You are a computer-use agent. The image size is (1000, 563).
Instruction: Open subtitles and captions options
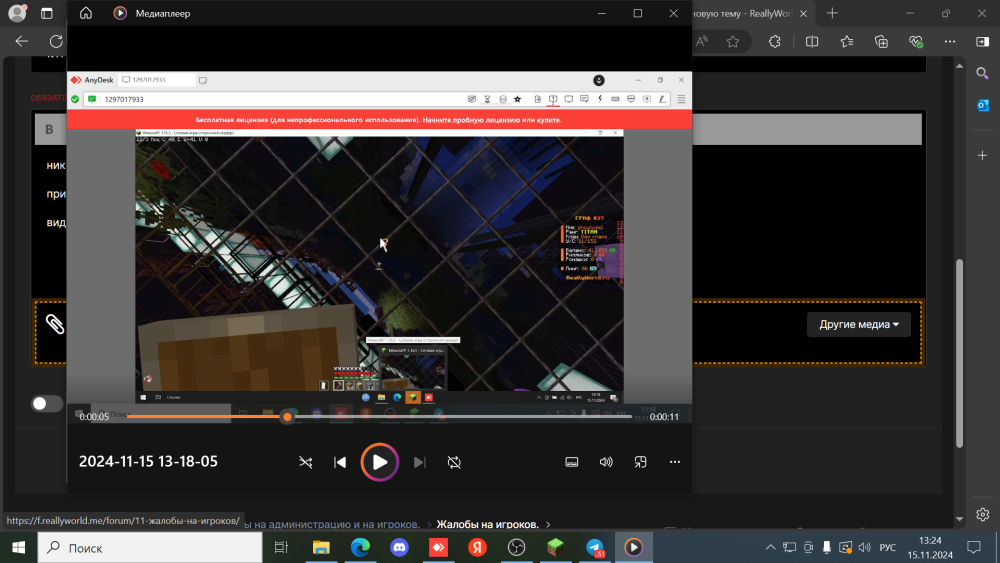click(x=571, y=462)
